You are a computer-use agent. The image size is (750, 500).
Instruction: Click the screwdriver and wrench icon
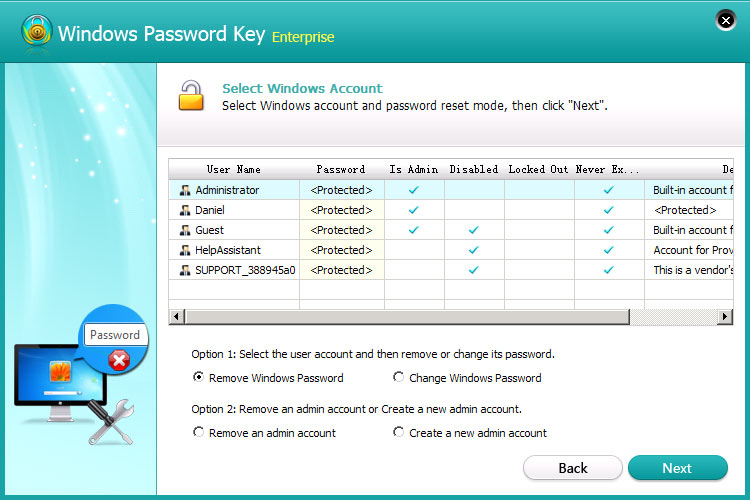110,422
